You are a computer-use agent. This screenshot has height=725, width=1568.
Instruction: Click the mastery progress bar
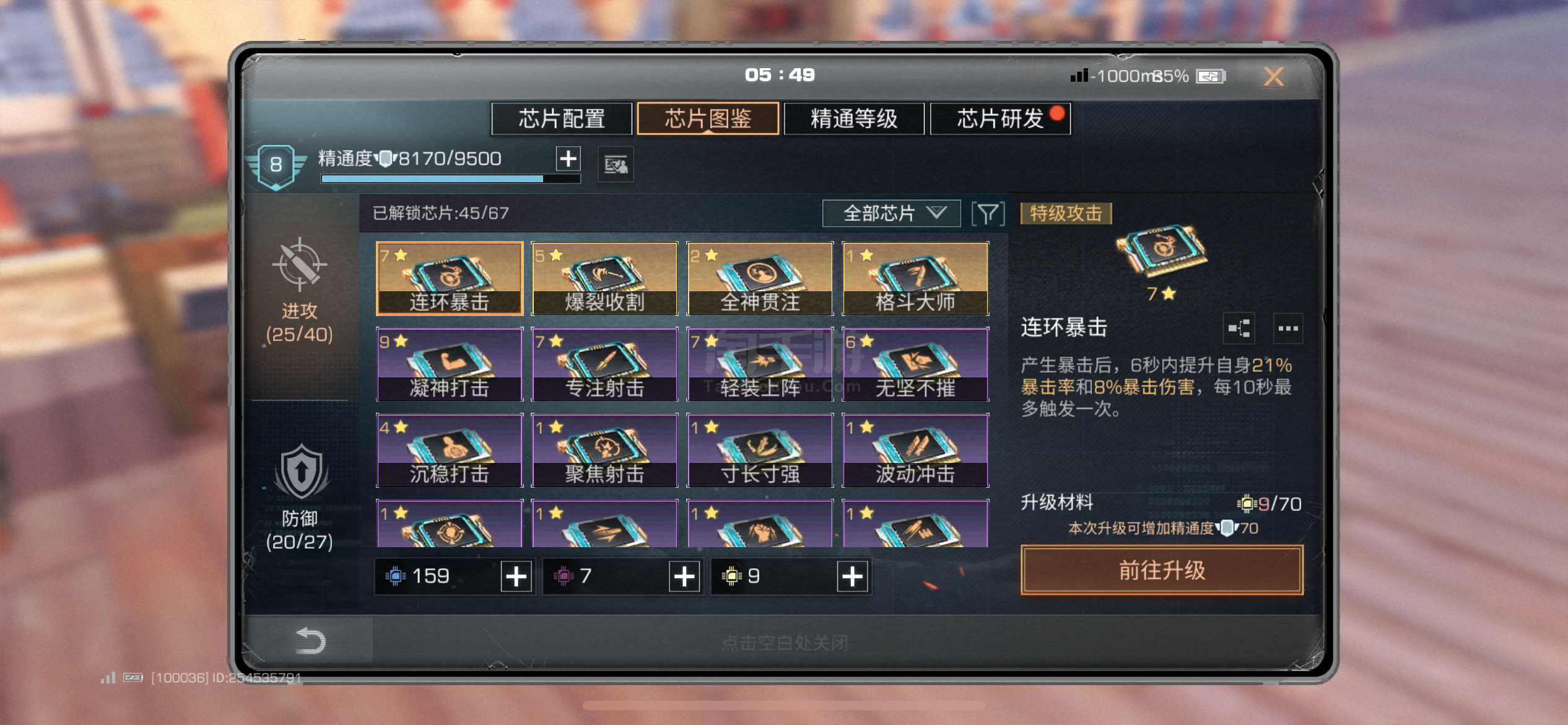(x=450, y=179)
